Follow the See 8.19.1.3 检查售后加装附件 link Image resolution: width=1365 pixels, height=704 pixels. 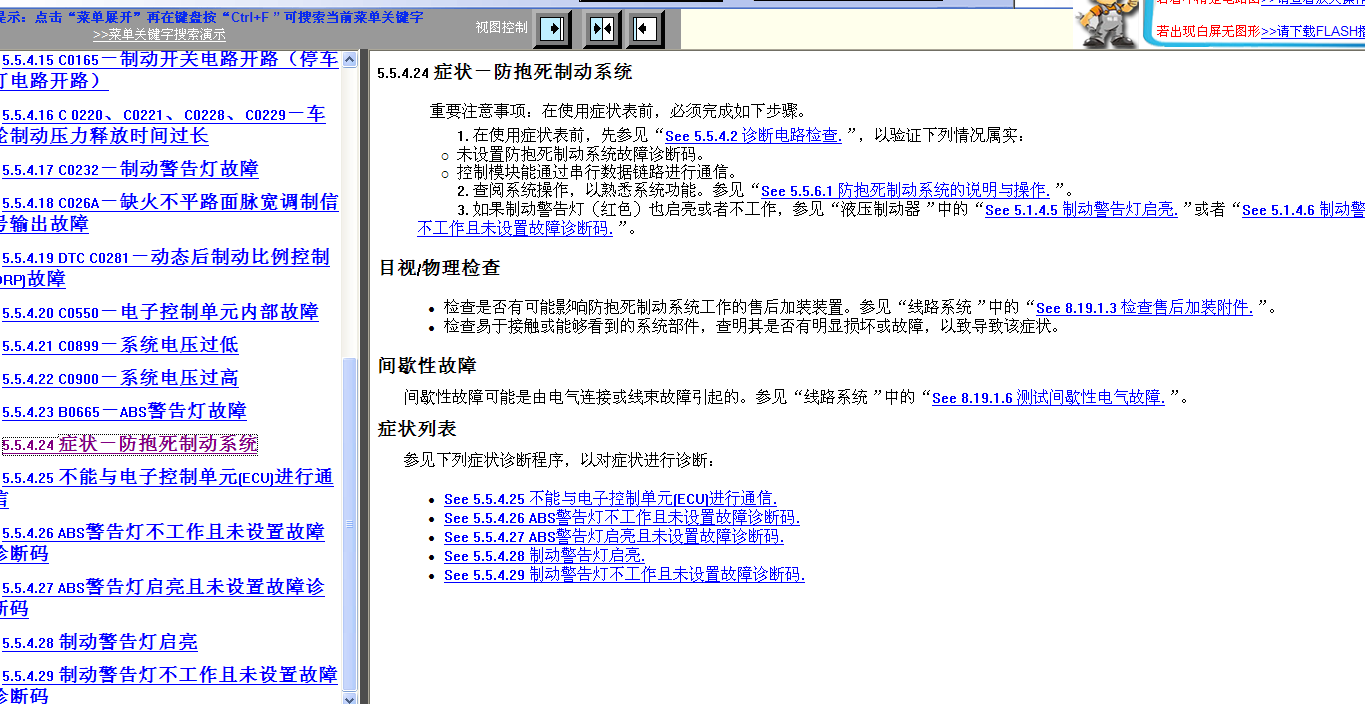[x=1144, y=308]
